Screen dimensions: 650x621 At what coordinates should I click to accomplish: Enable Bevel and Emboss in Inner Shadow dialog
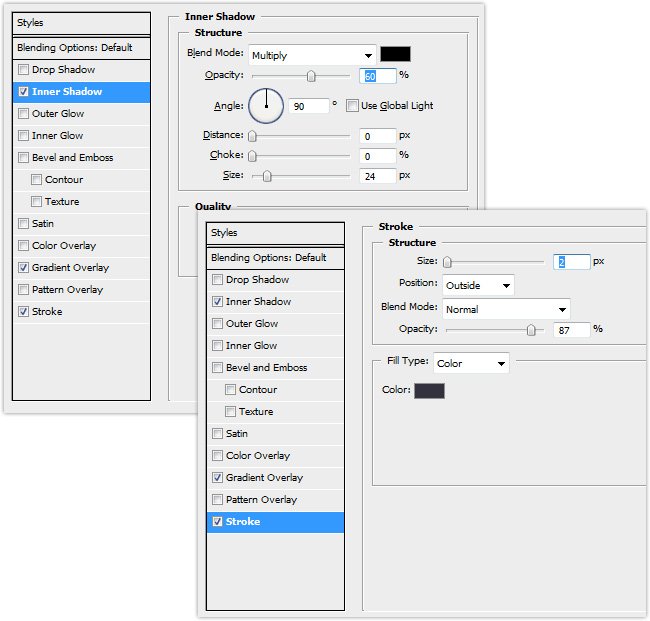(x=24, y=157)
